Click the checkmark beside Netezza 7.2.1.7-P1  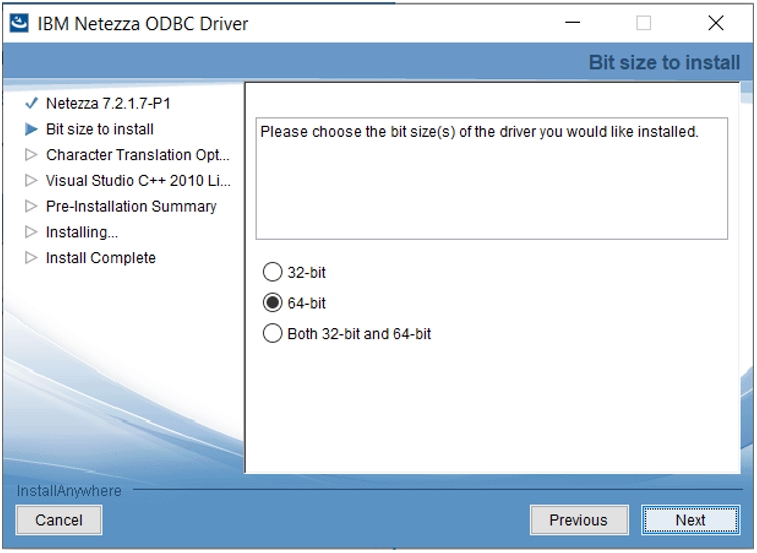31,103
